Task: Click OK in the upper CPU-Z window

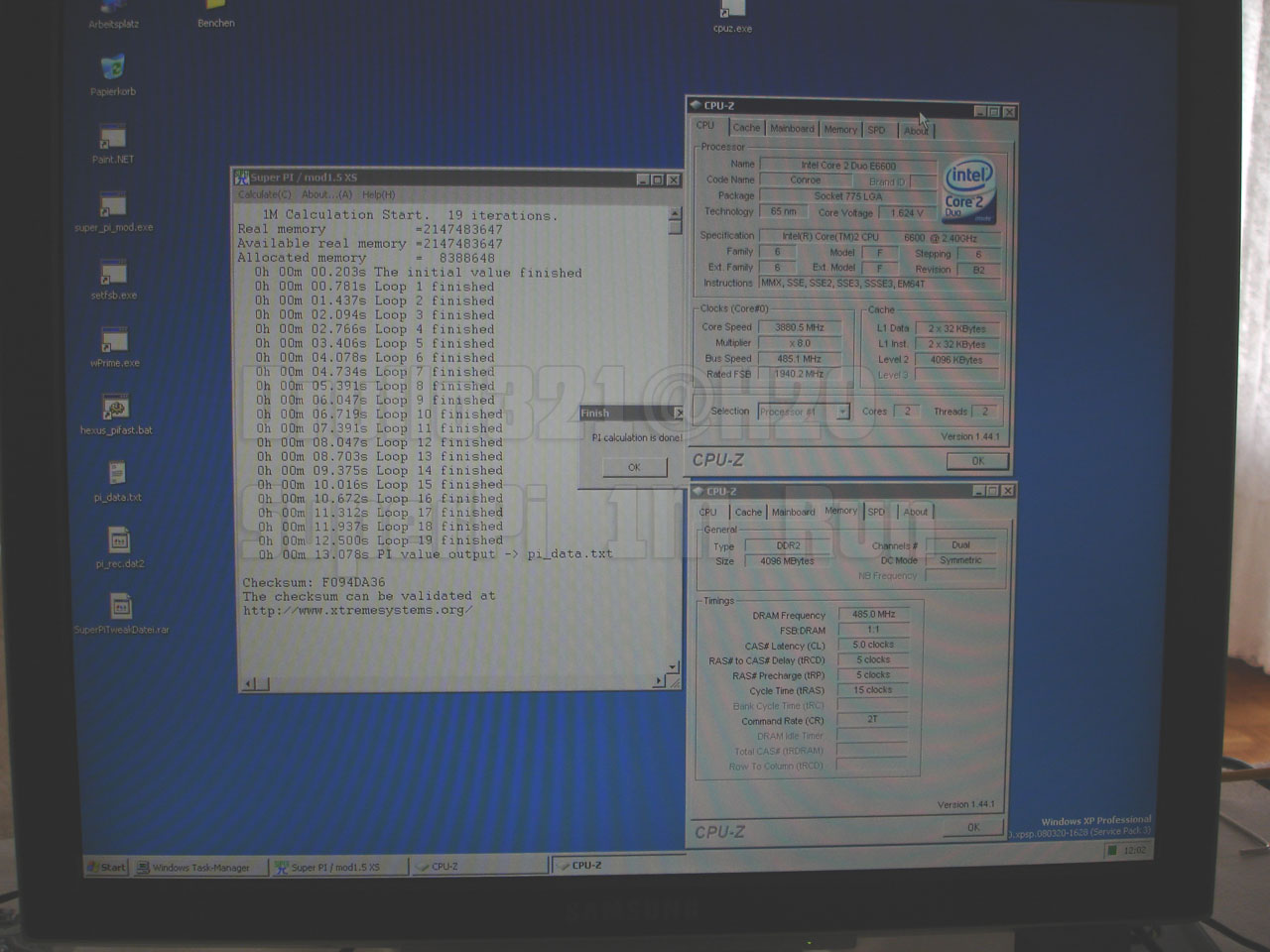Action: pyautogui.click(x=977, y=461)
